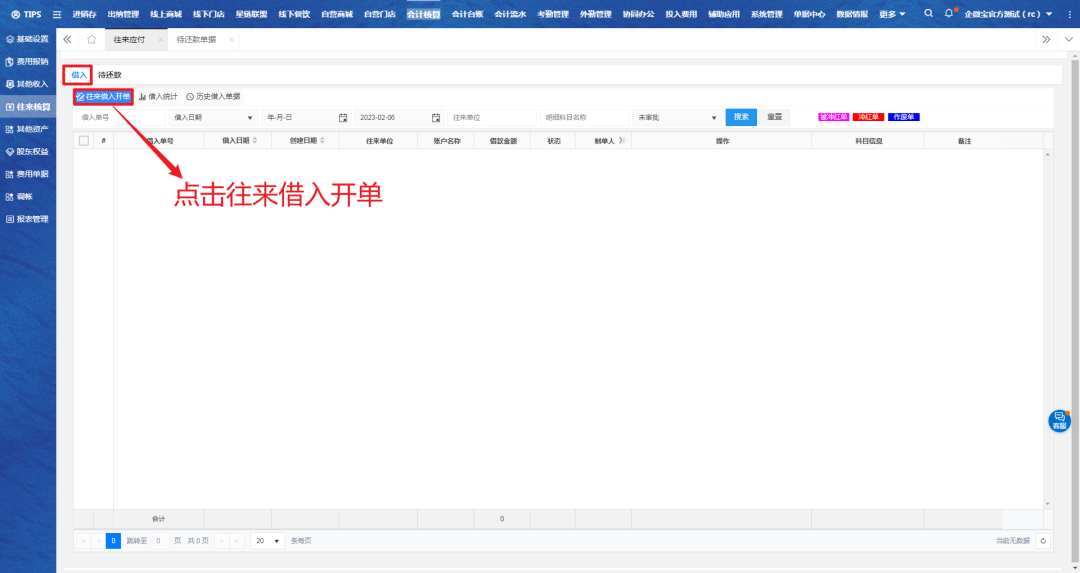Click the refresh icon at table bottom right

coord(1044,540)
